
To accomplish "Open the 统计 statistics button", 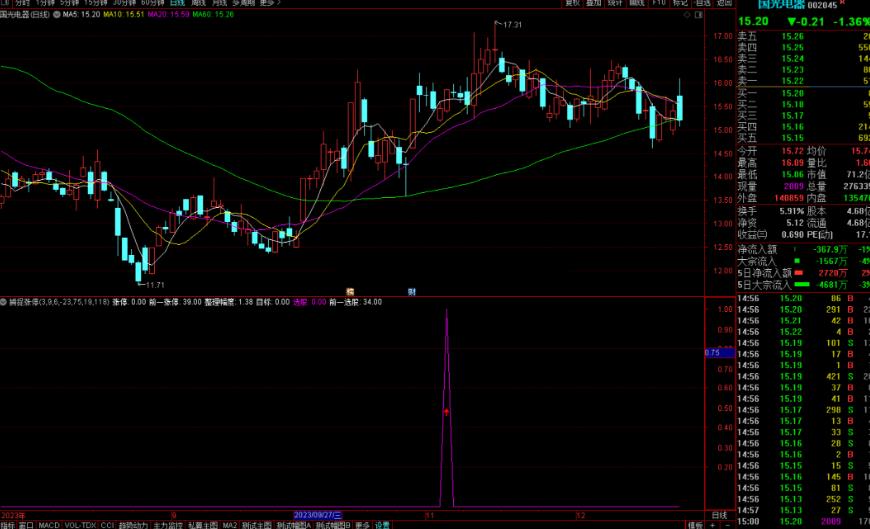I will click(615, 3).
